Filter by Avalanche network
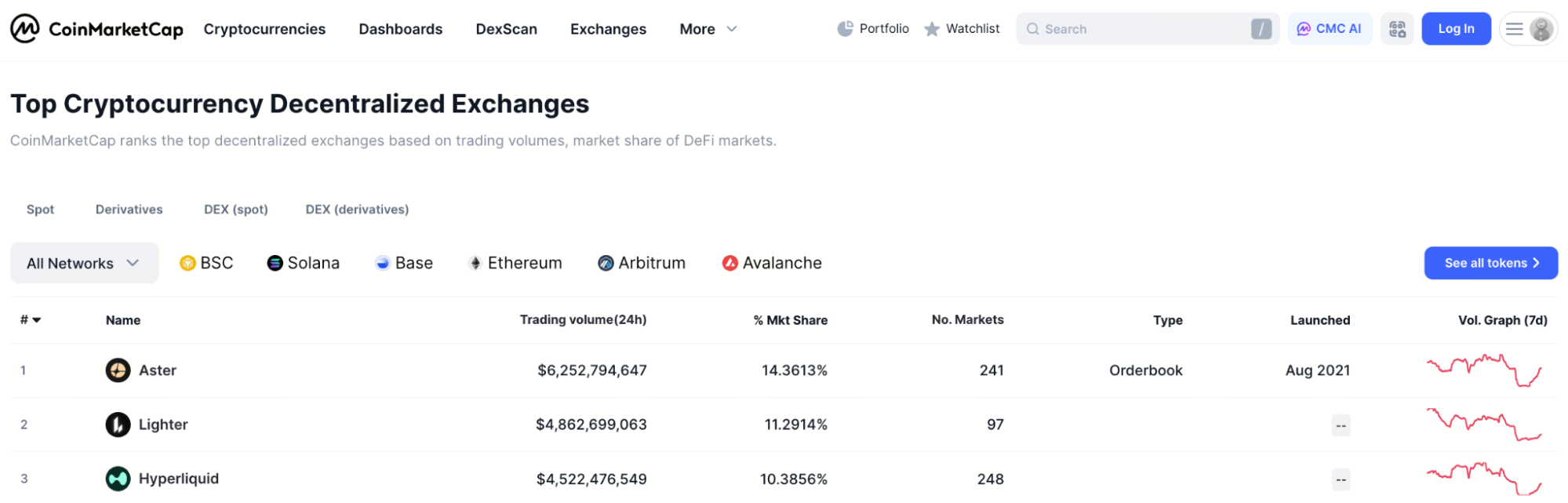 click(x=772, y=263)
